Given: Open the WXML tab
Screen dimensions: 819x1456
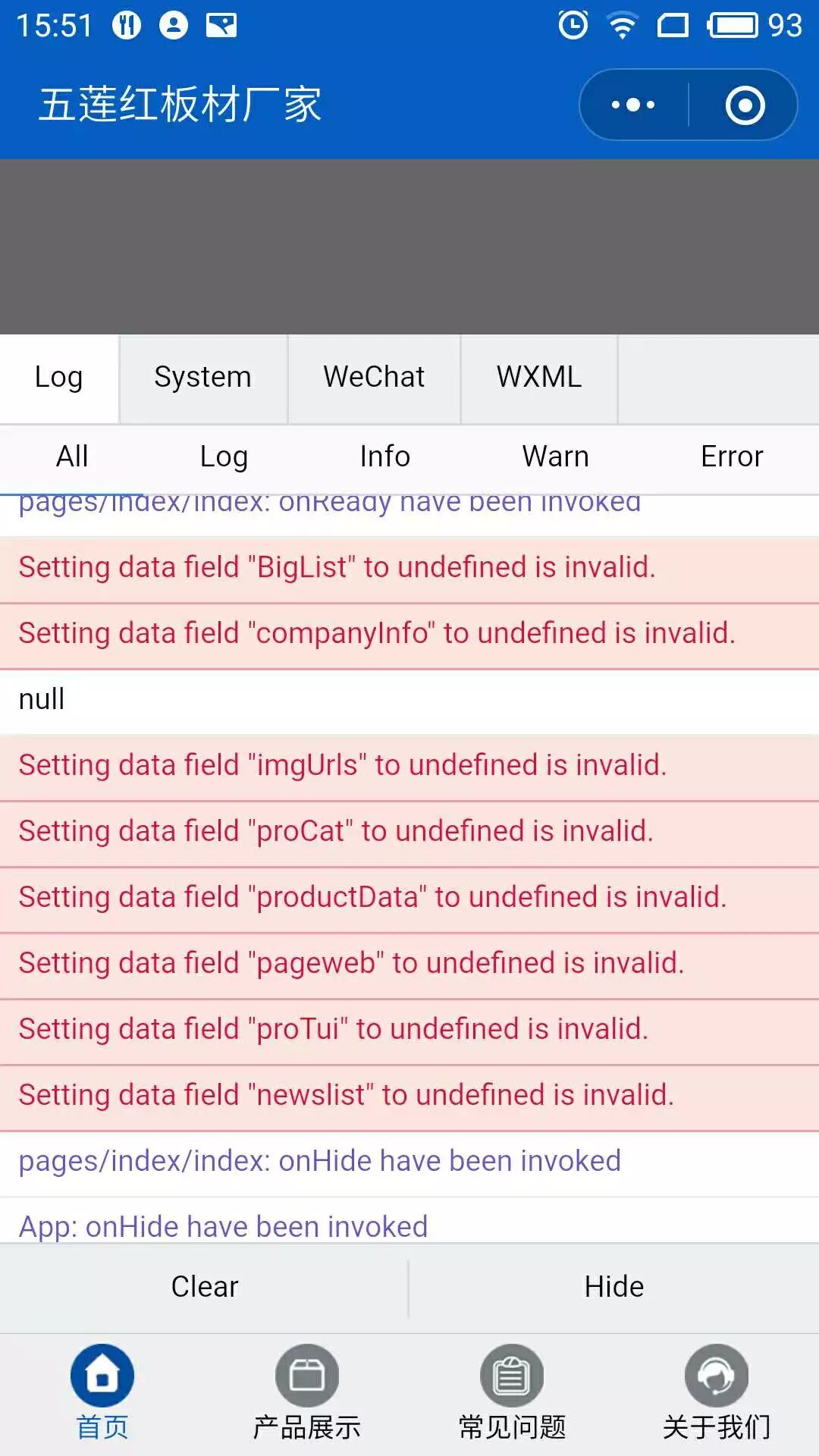Looking at the screenshot, I should click(539, 377).
